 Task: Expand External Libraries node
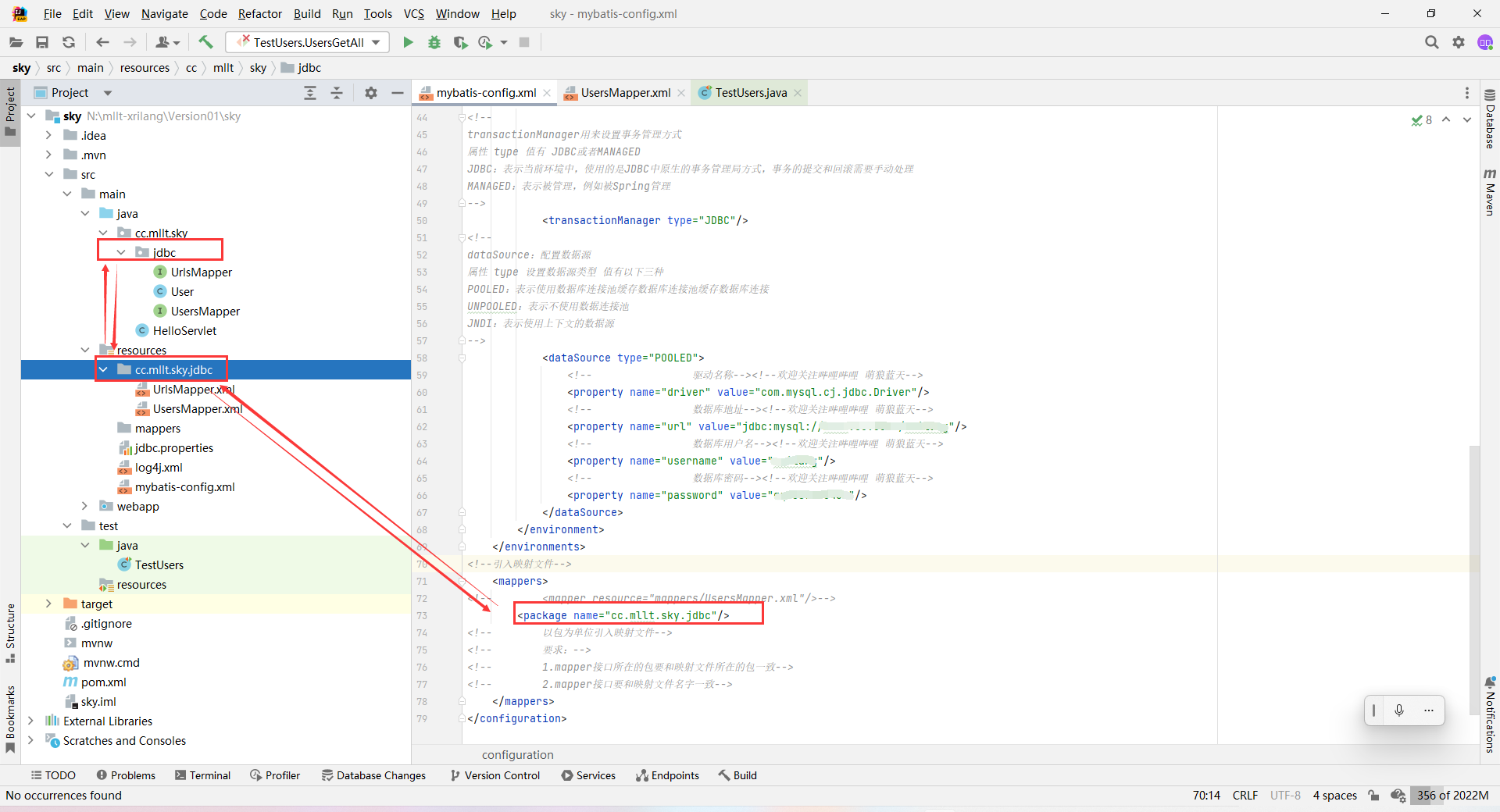30,721
